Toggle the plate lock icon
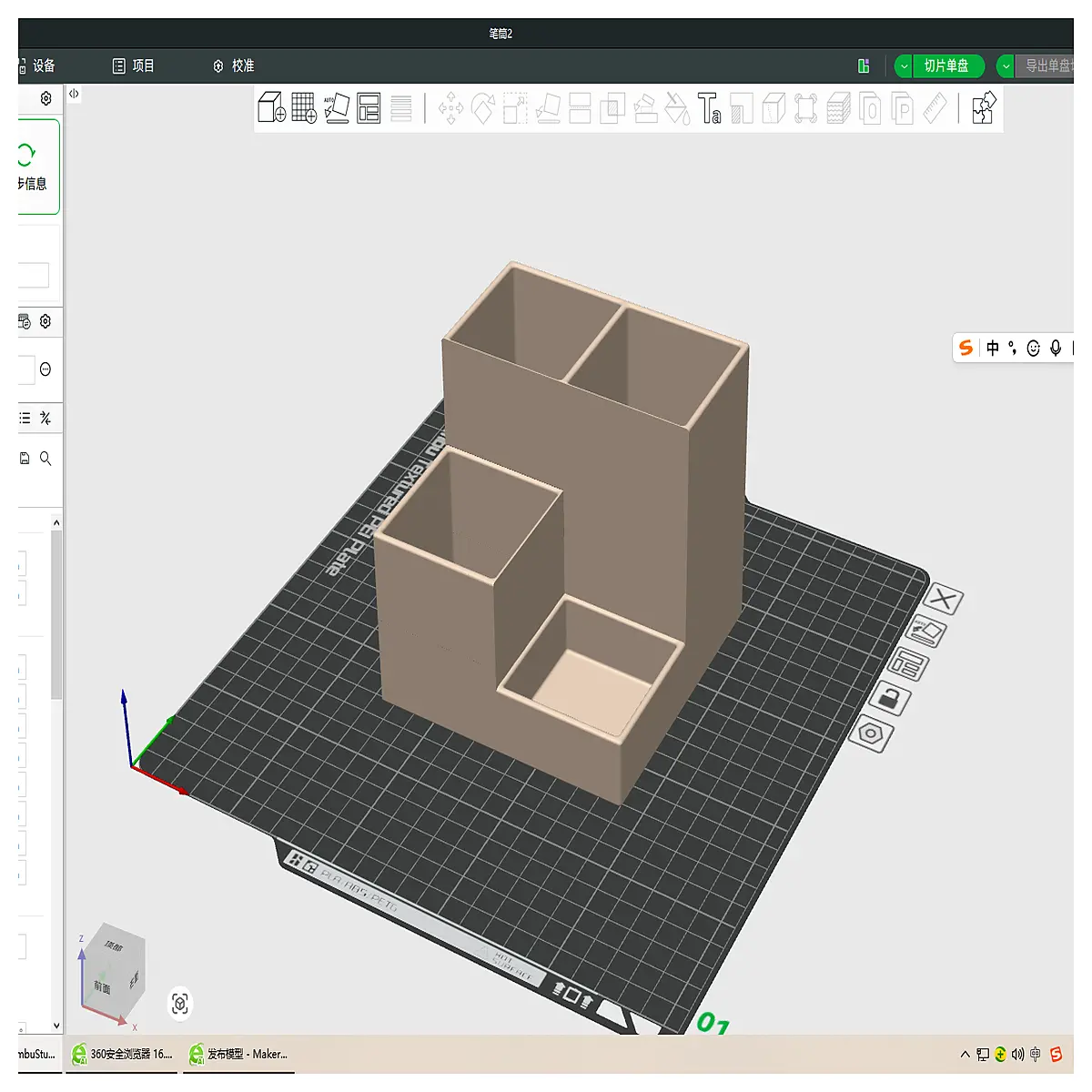The width and height of the screenshot is (1092, 1092). point(889,699)
